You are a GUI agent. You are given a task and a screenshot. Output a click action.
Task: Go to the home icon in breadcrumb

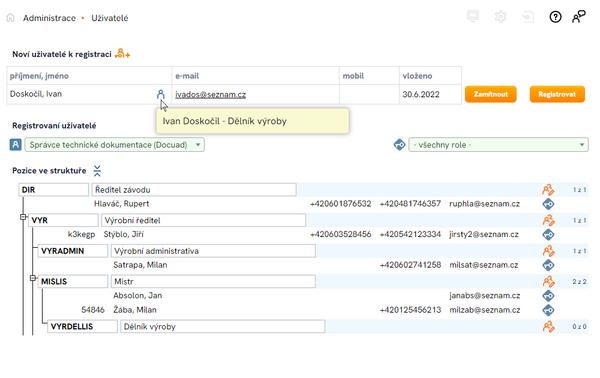[x=10, y=18]
